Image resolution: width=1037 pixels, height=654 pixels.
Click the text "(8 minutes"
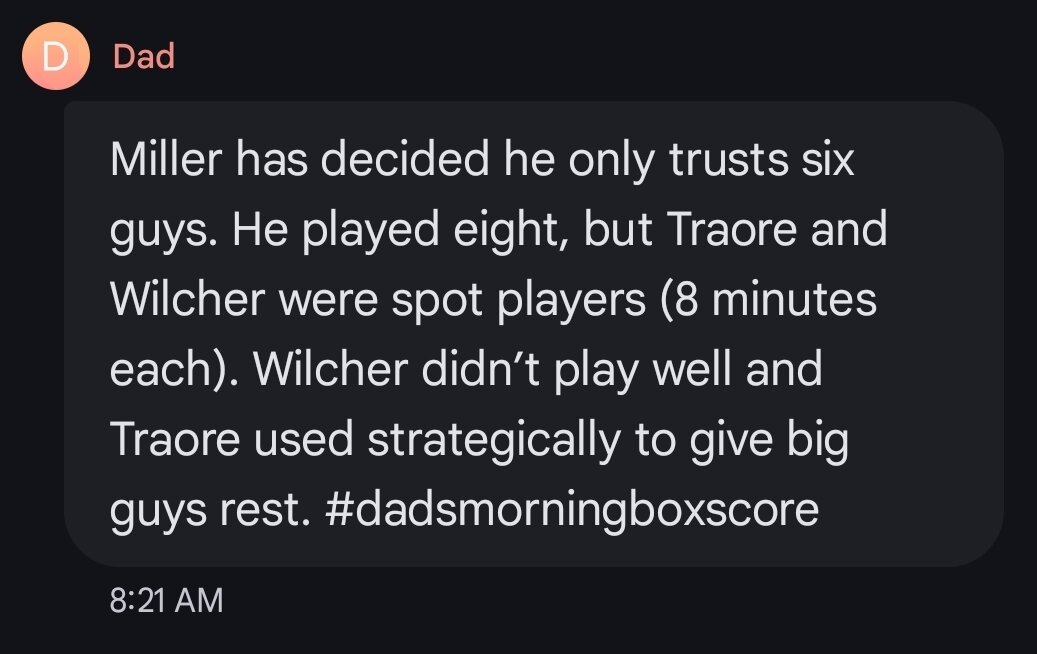click(768, 300)
